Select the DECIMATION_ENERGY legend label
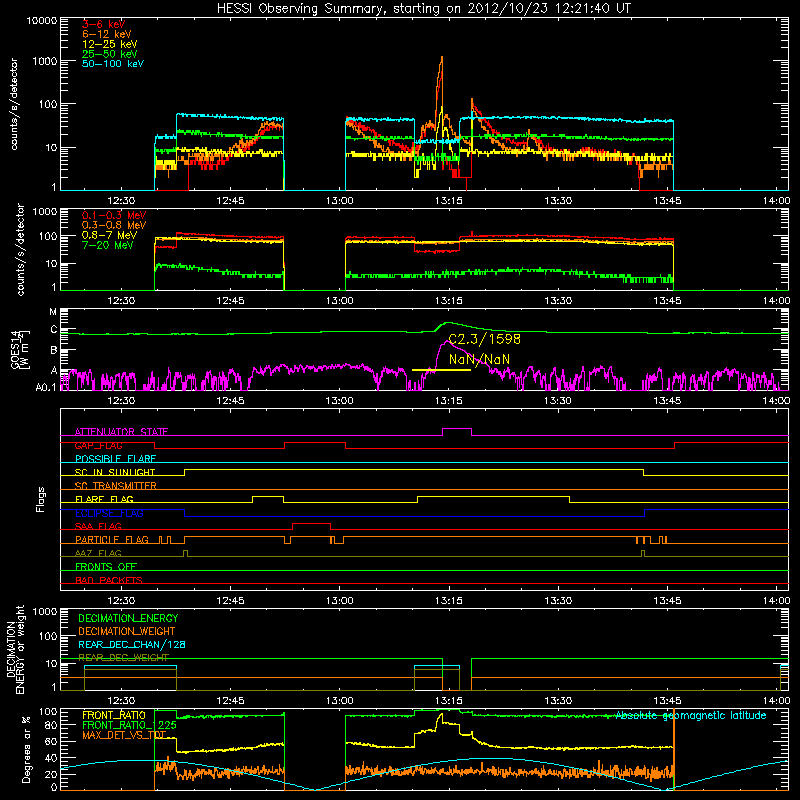Image resolution: width=800 pixels, height=800 pixels. [x=128, y=618]
